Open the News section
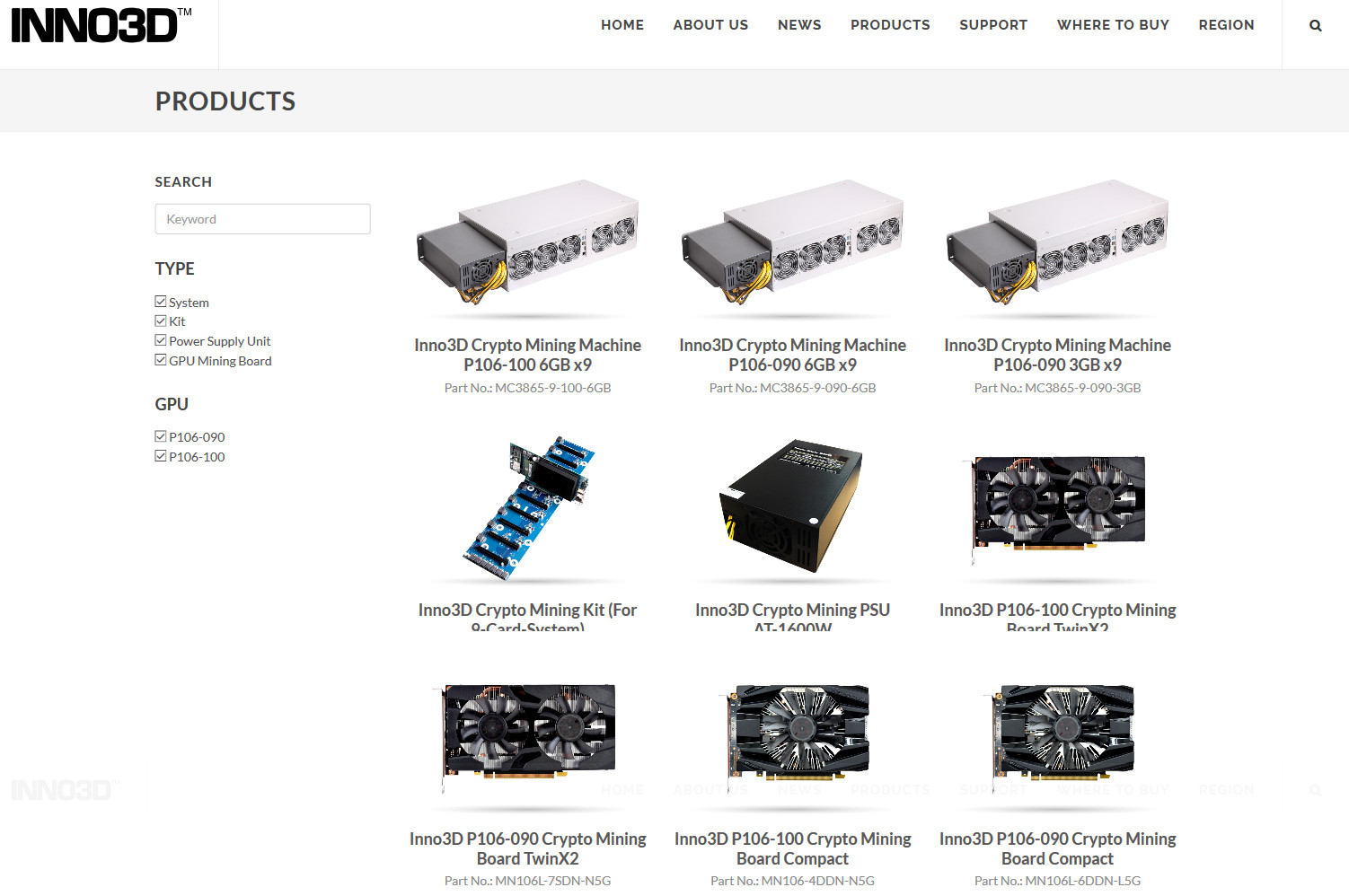 799,25
